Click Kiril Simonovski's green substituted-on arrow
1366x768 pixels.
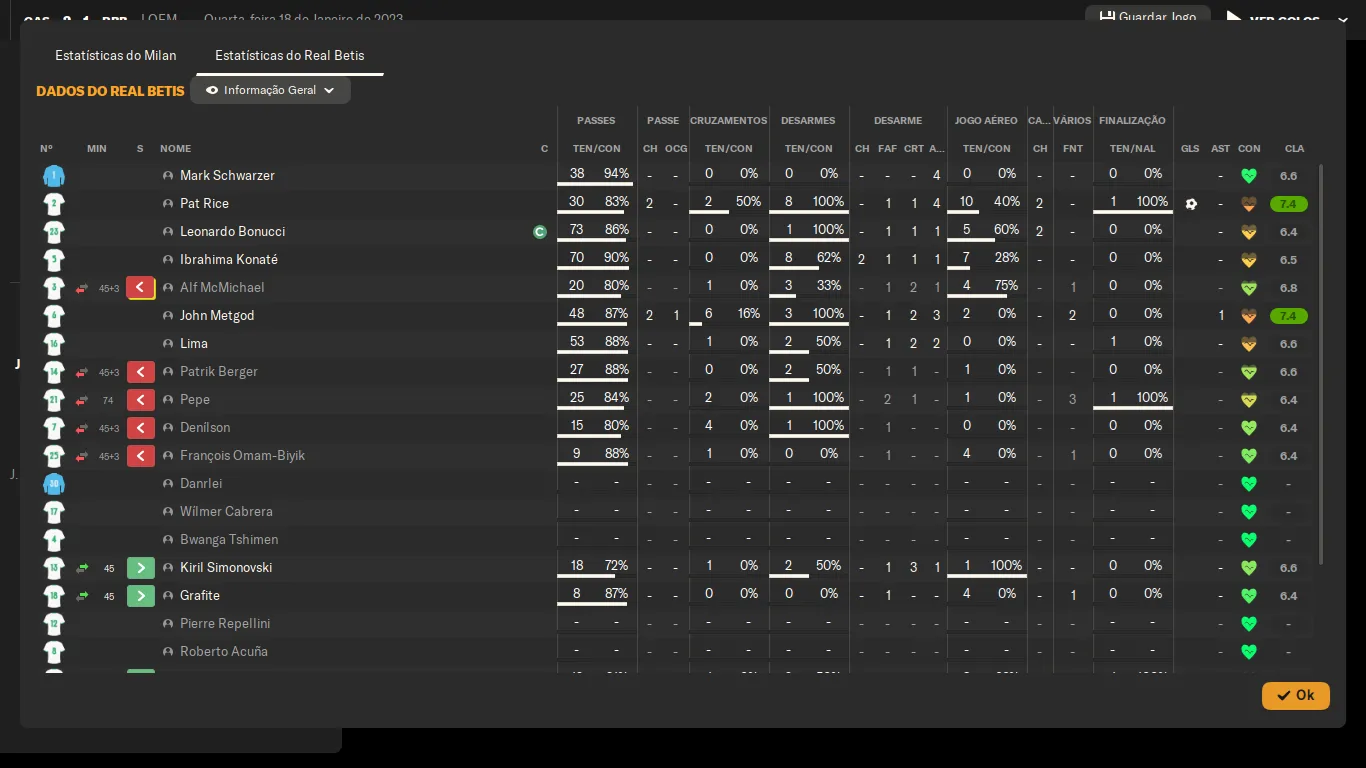[141, 568]
